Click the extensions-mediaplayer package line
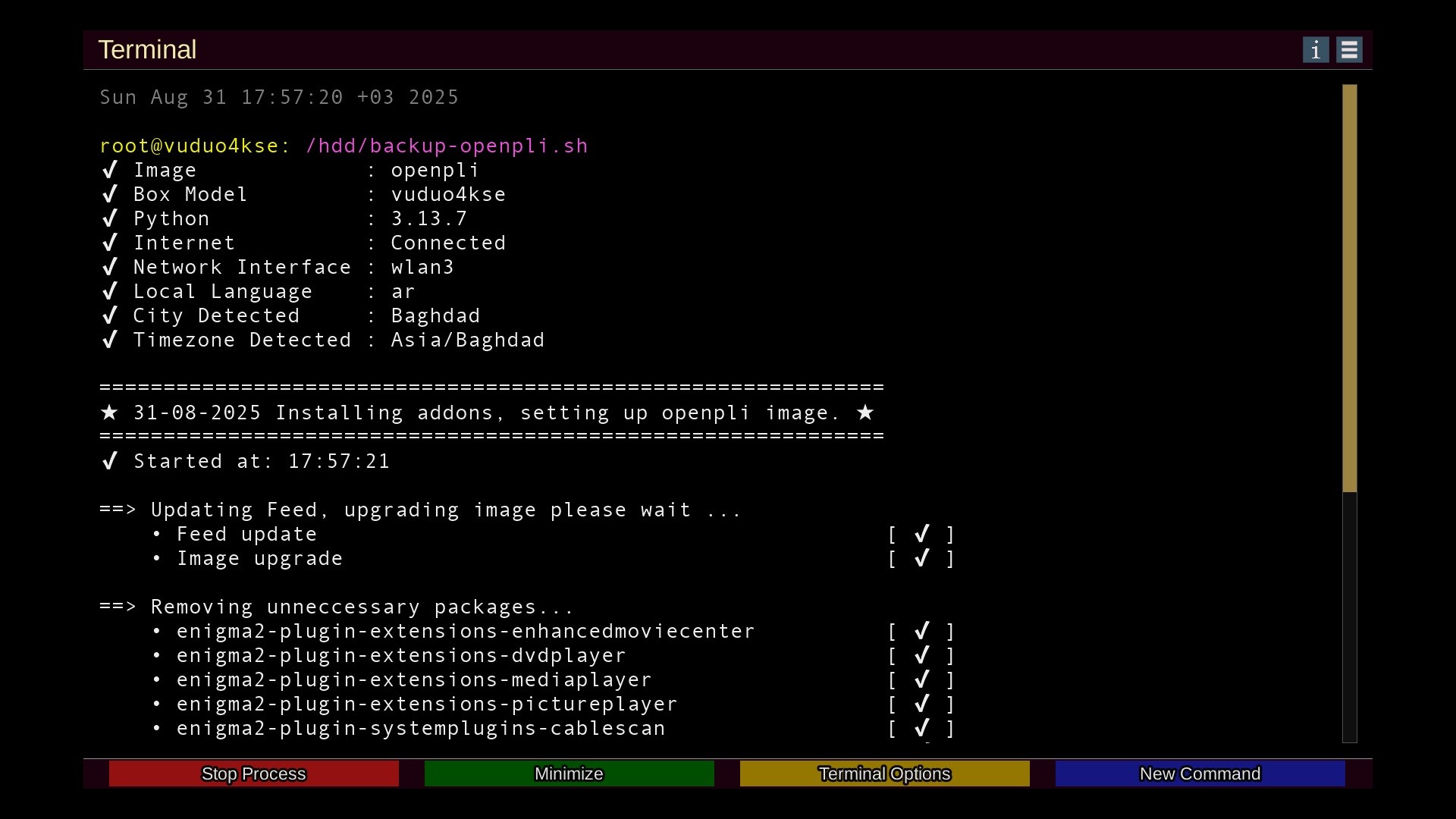This screenshot has width=1456, height=819. (x=414, y=680)
